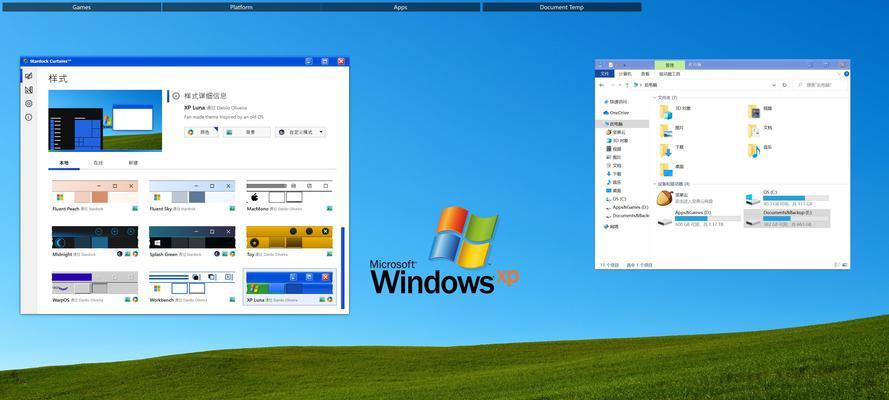Open the 驱动器工具 ribbon tab in Explorer

tap(670, 74)
